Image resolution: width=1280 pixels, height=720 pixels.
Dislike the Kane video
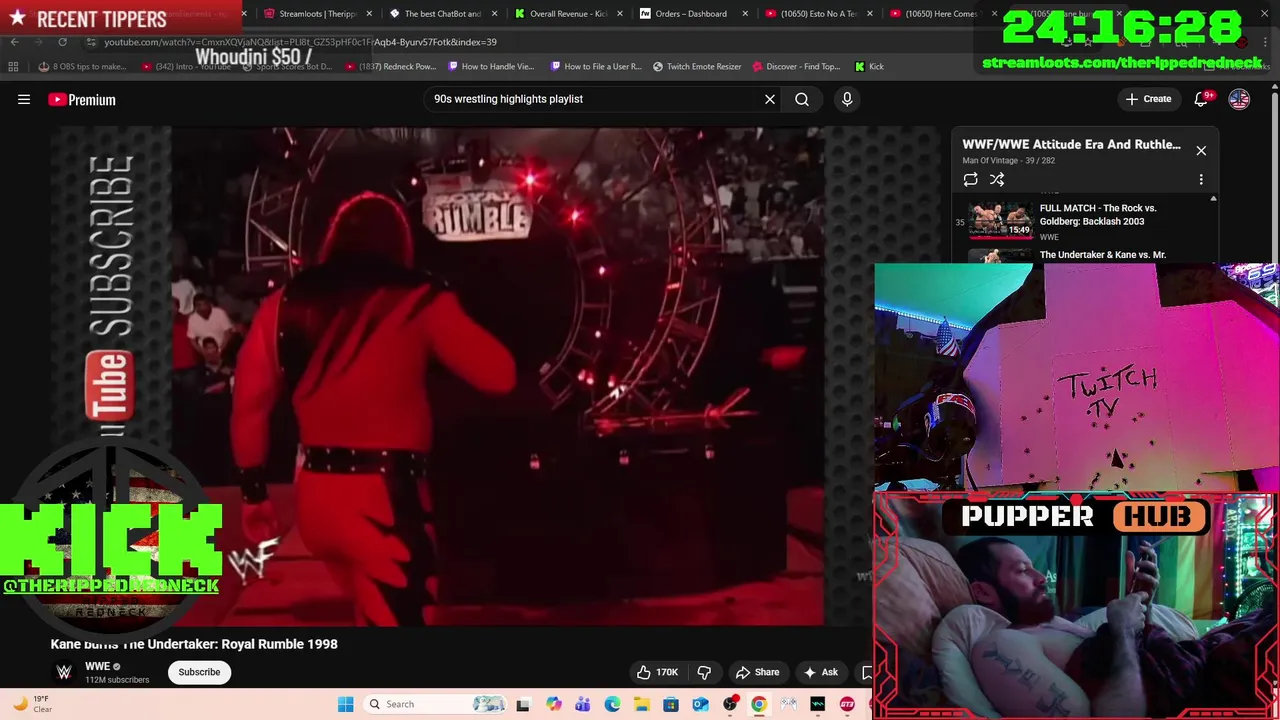click(x=704, y=672)
